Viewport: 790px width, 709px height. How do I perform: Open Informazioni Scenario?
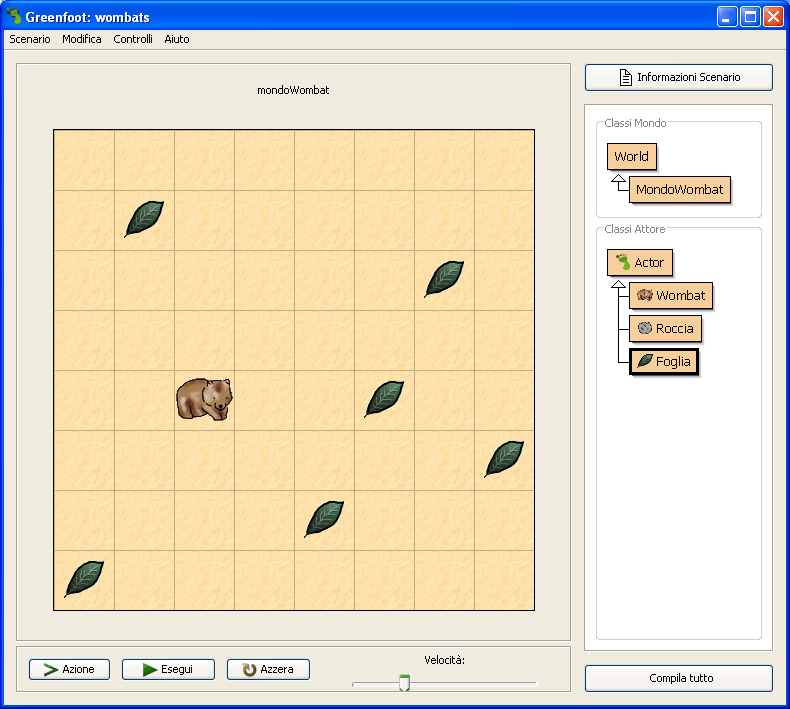tap(679, 77)
